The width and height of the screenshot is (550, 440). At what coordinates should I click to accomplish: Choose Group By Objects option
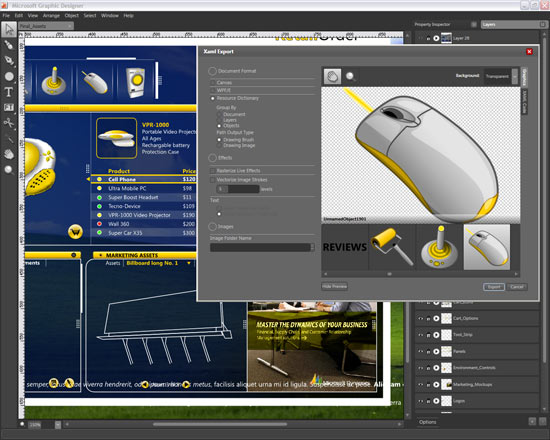coord(219,126)
